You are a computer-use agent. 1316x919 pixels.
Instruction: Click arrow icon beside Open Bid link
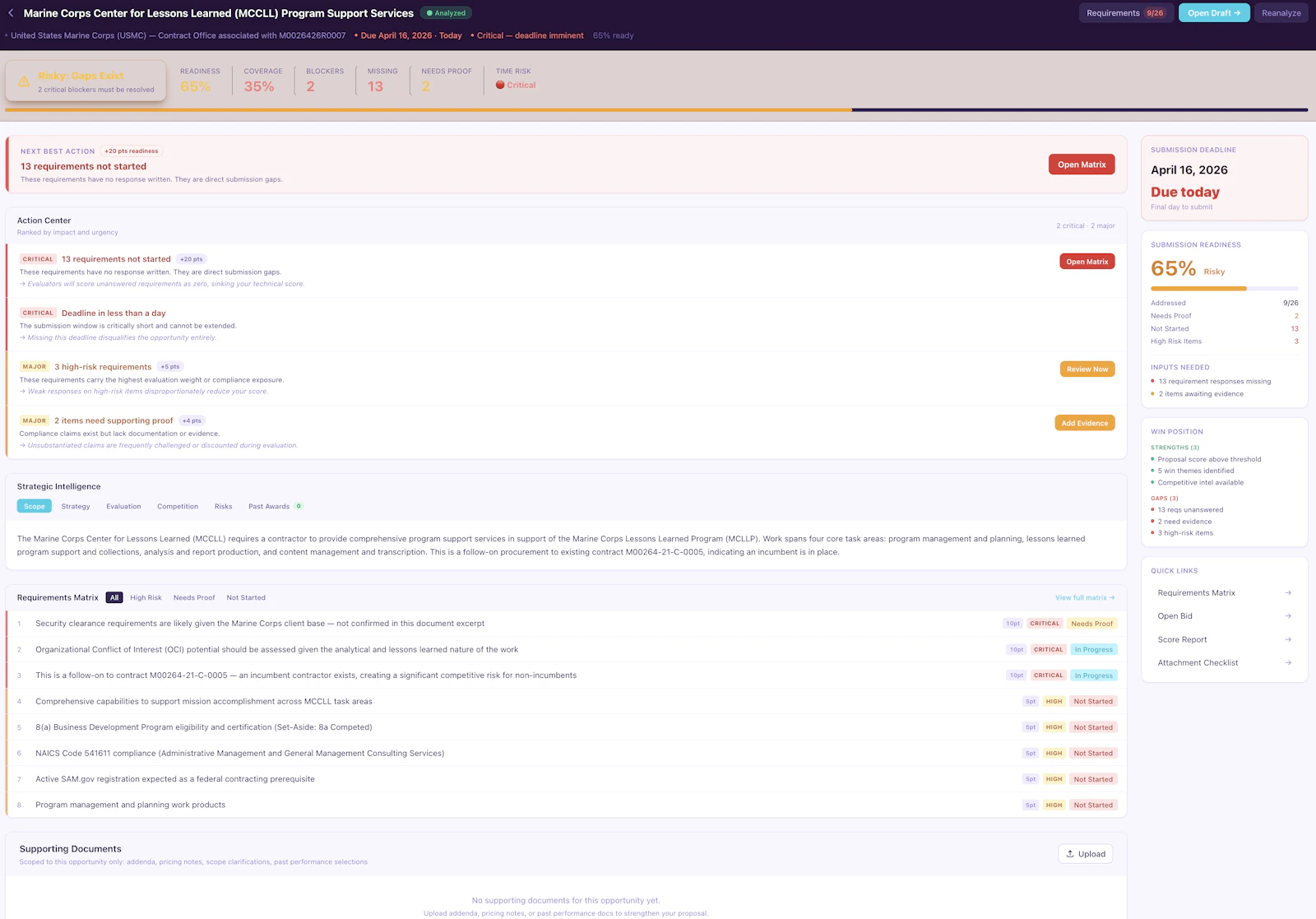click(x=1288, y=616)
